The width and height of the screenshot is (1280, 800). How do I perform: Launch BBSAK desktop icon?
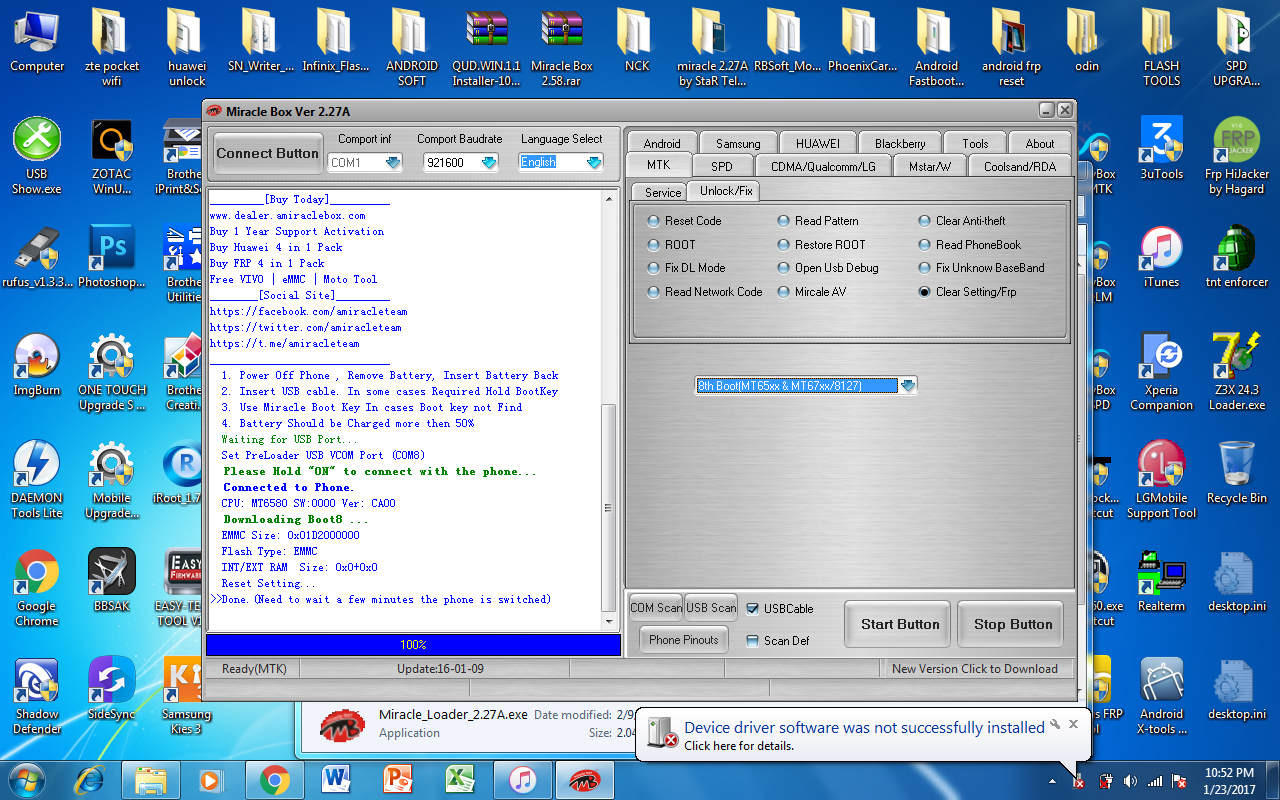click(x=112, y=581)
